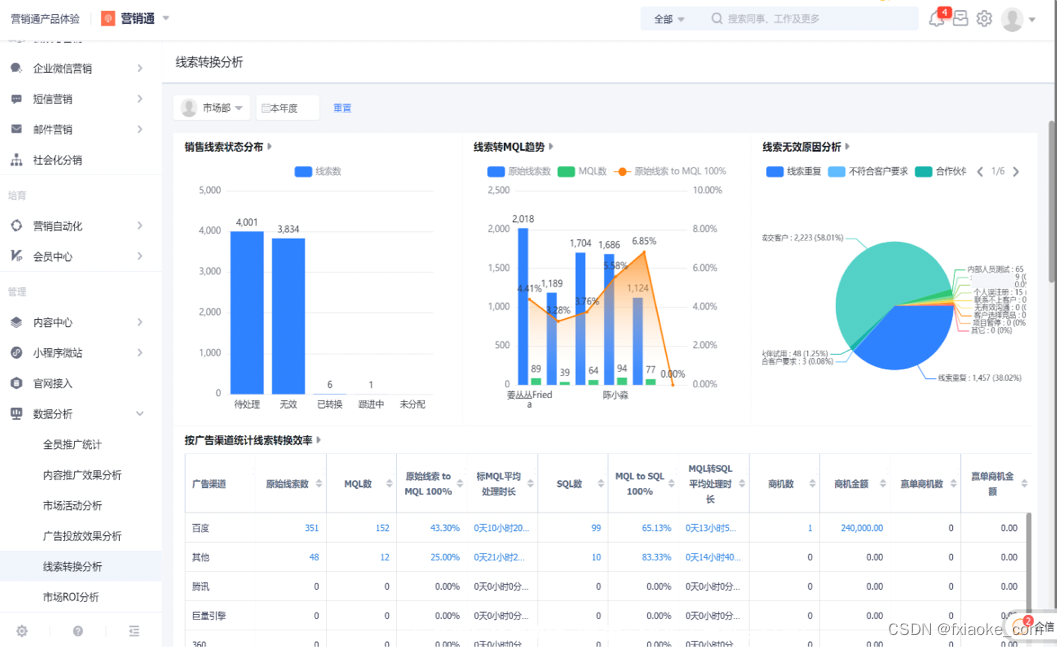Sort by MQL数 column arrows
Image resolution: width=1057 pixels, height=647 pixels.
(x=389, y=484)
